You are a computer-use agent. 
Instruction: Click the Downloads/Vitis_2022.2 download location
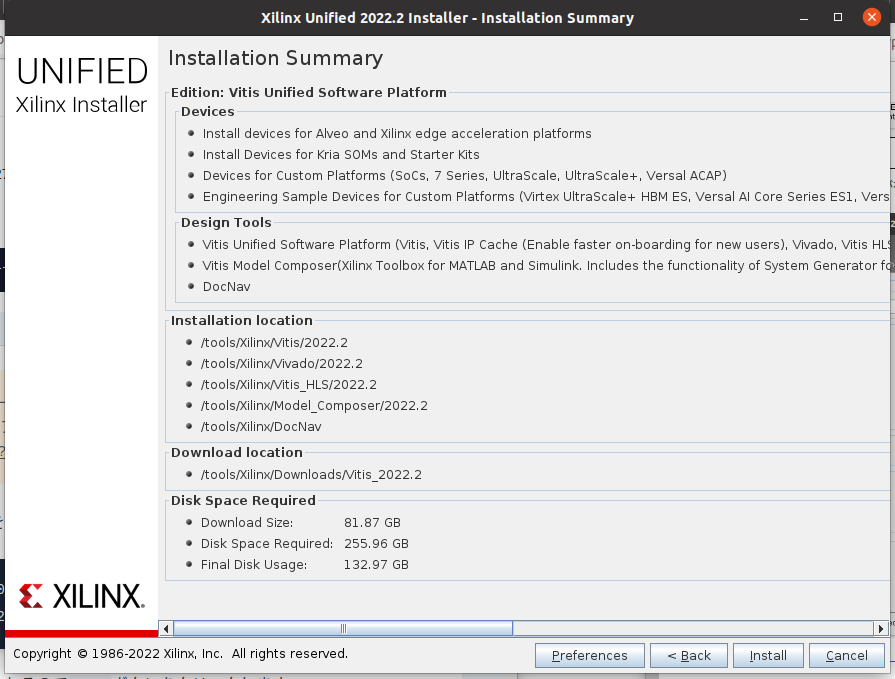pyautogui.click(x=311, y=475)
